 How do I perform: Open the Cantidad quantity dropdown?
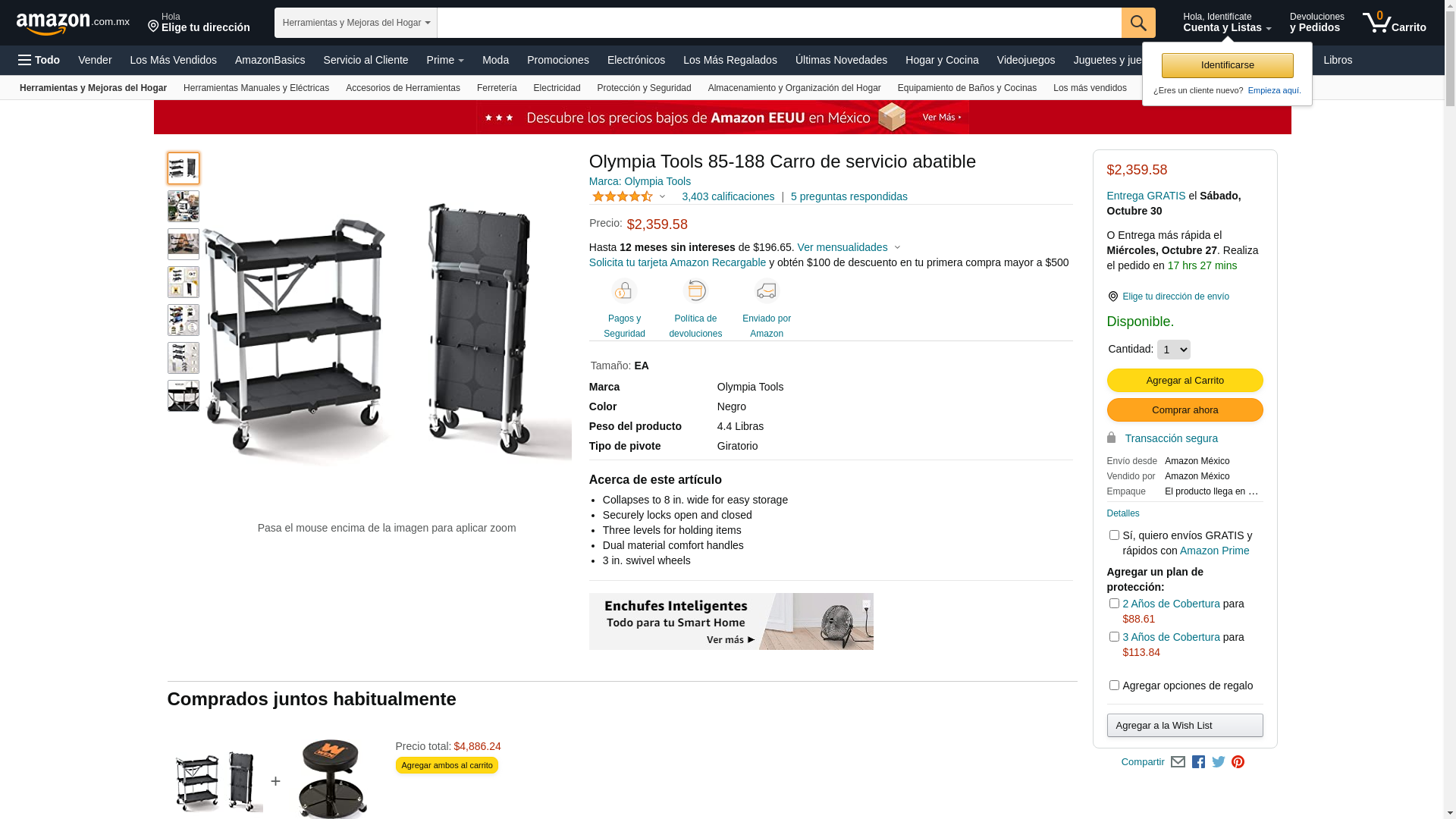coord(1174,350)
